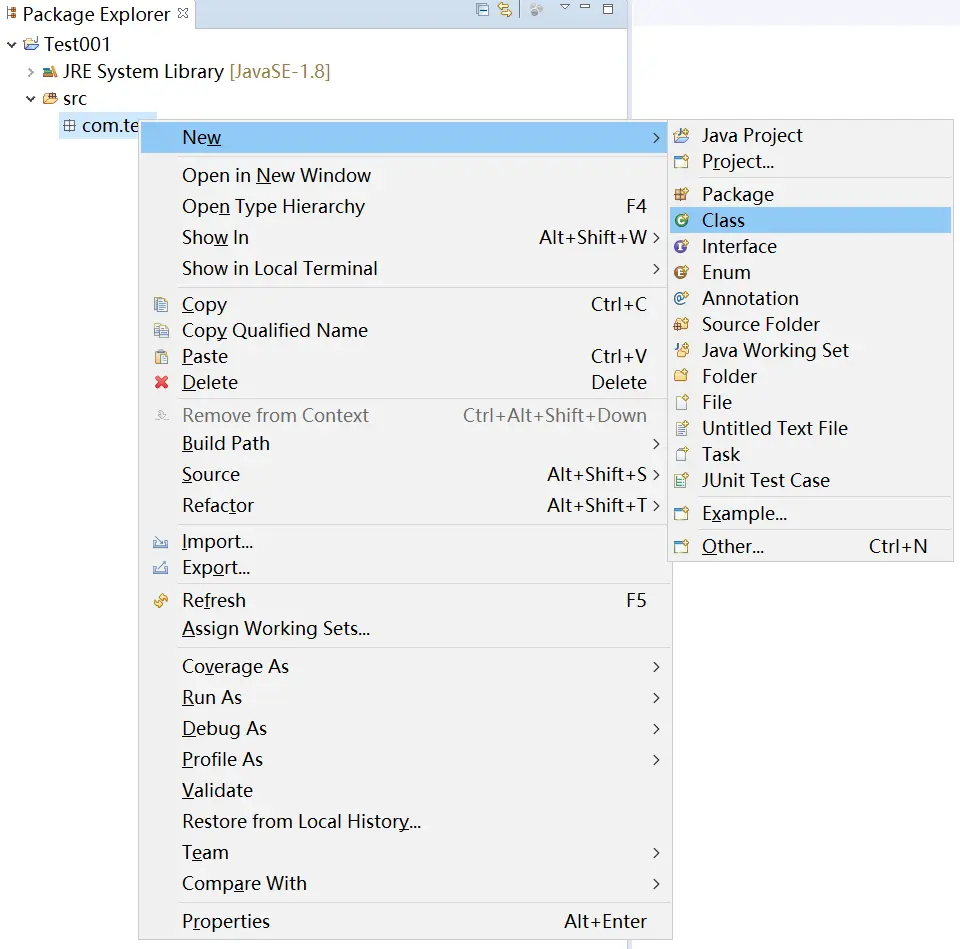960x949 pixels.
Task: Click the Copy icon in context menu
Action: point(161,304)
